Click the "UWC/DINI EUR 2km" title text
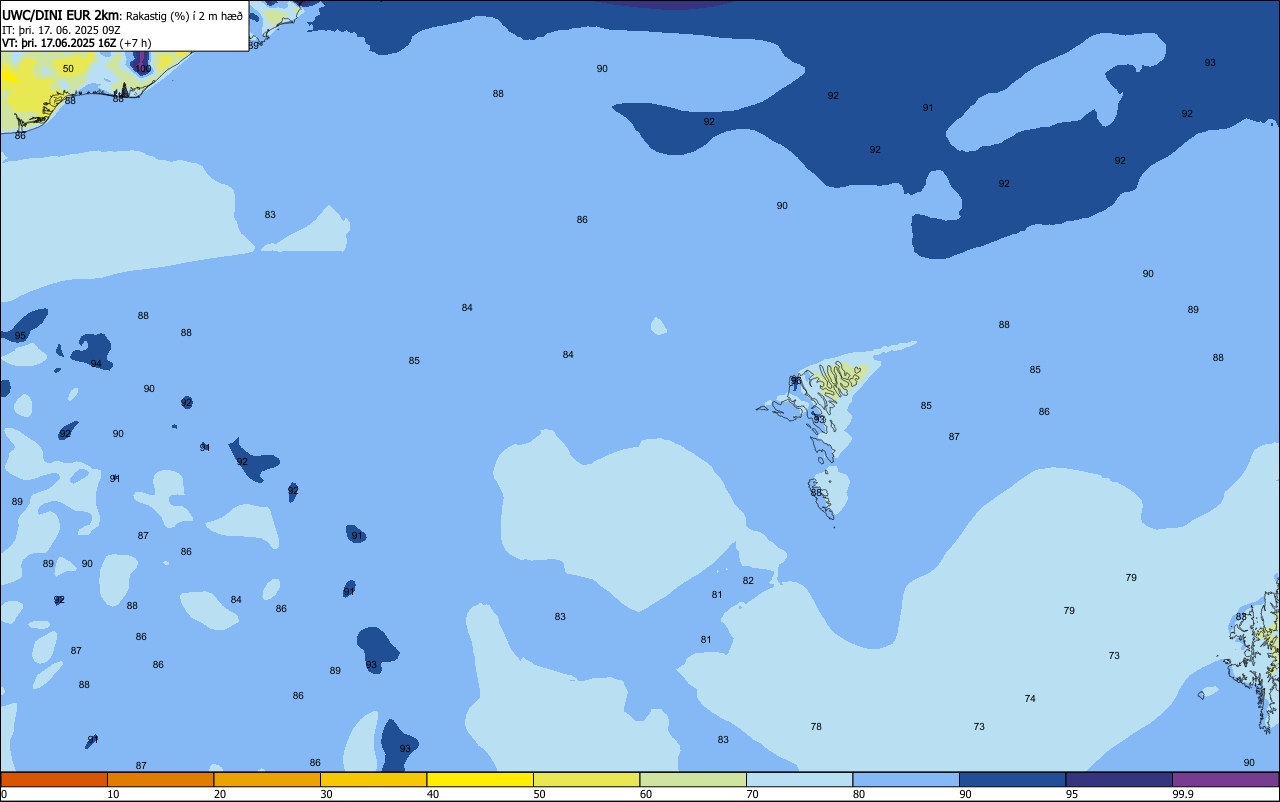The image size is (1280, 802). coord(60,15)
